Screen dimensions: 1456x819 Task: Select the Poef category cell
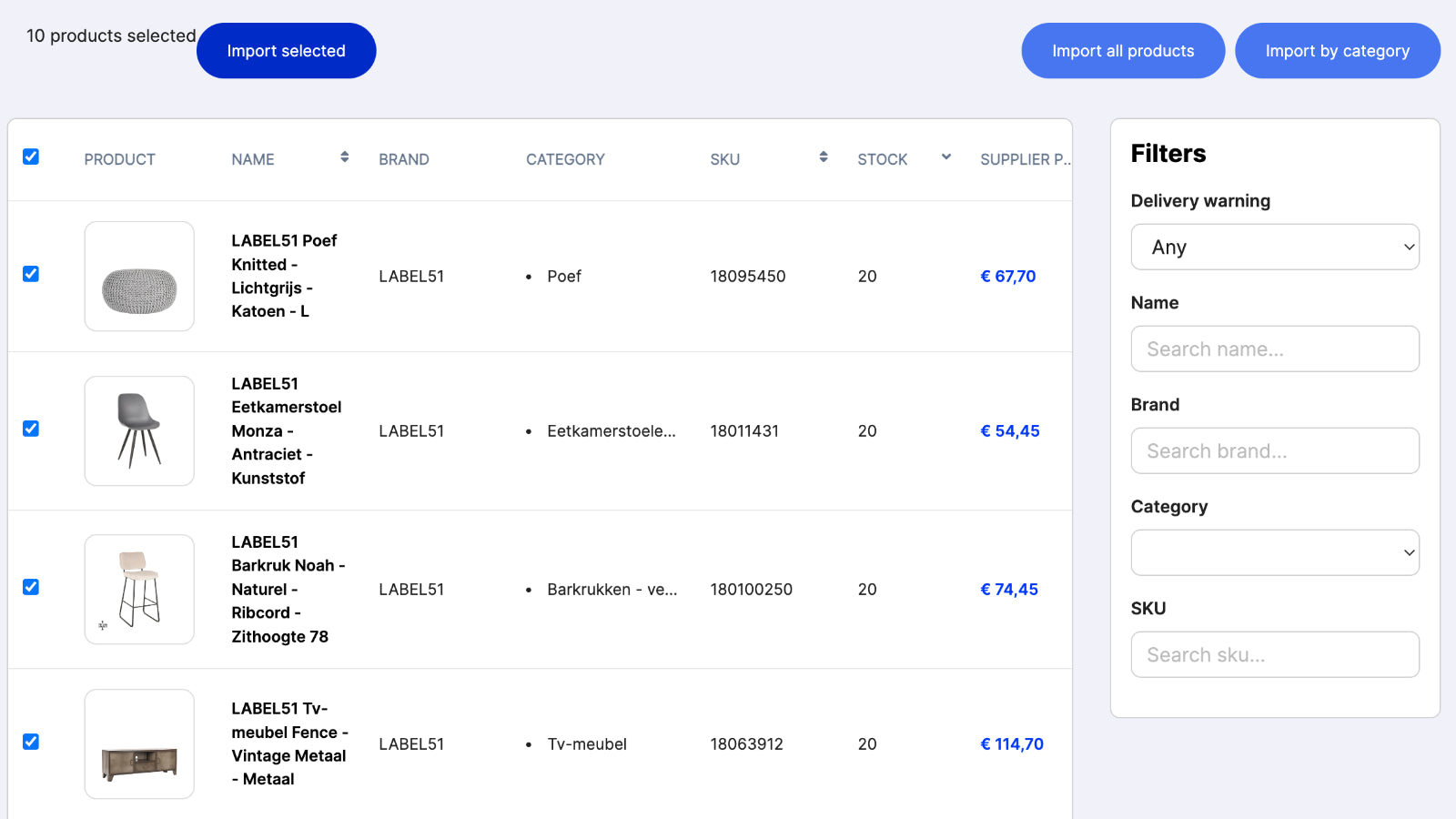tap(564, 277)
